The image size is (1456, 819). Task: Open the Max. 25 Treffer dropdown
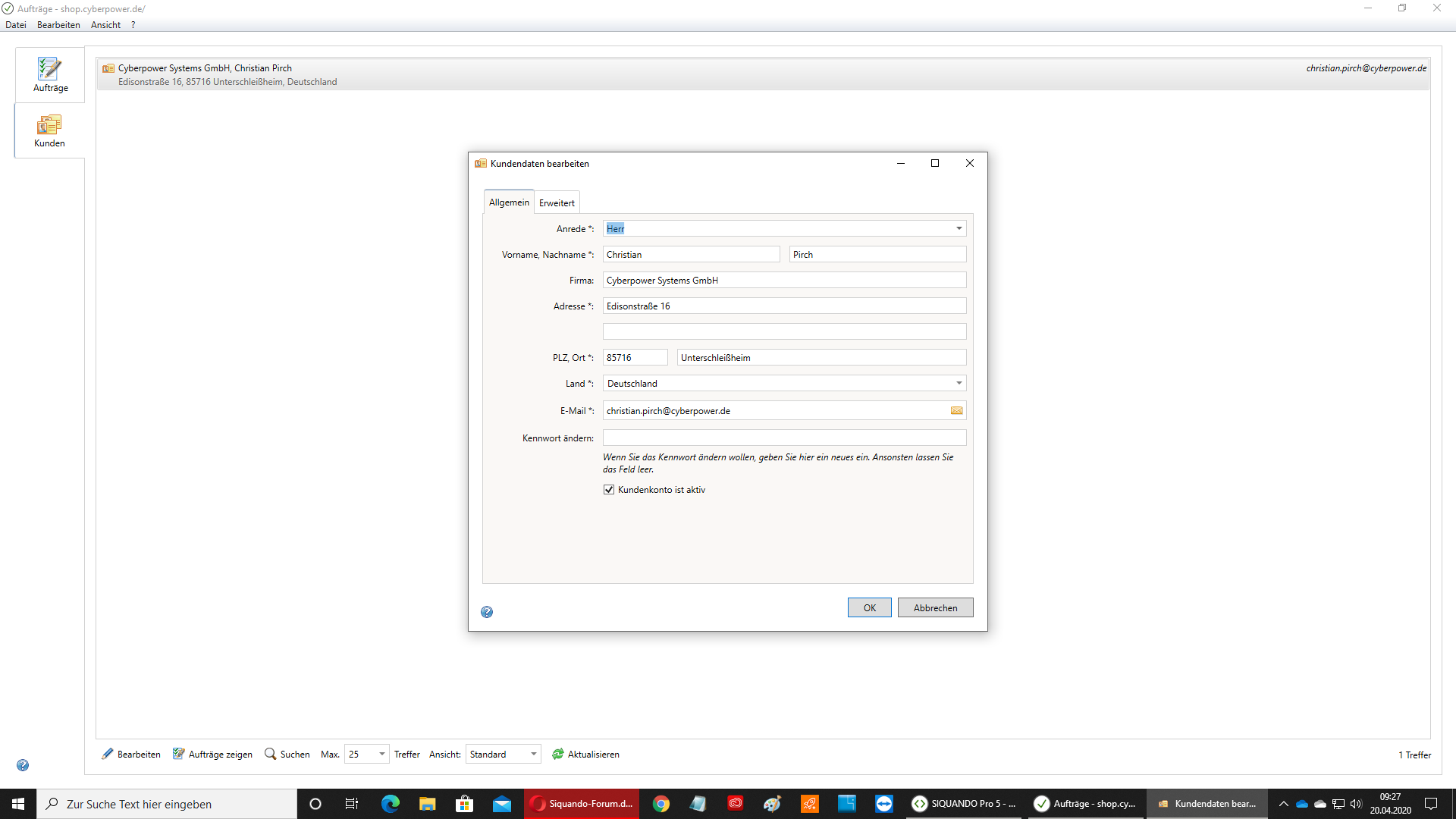pos(381,754)
